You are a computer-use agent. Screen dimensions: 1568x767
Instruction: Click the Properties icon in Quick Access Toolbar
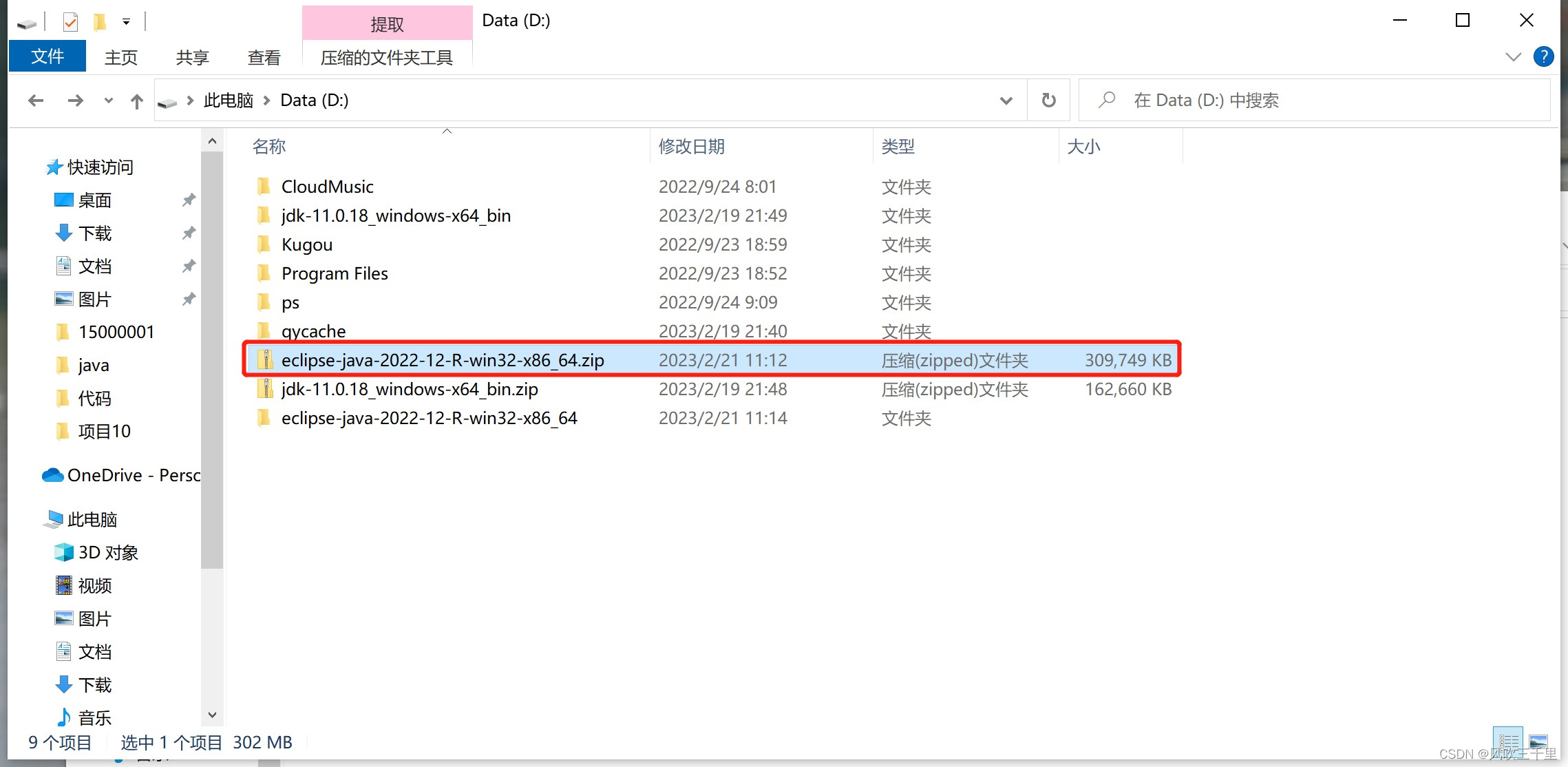pos(70,21)
